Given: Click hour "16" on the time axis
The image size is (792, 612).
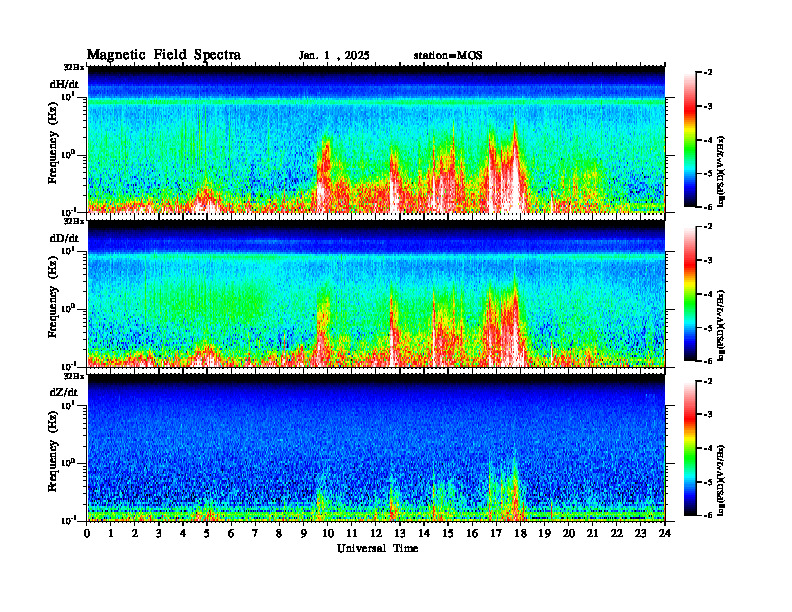Looking at the screenshot, I should click(472, 534).
